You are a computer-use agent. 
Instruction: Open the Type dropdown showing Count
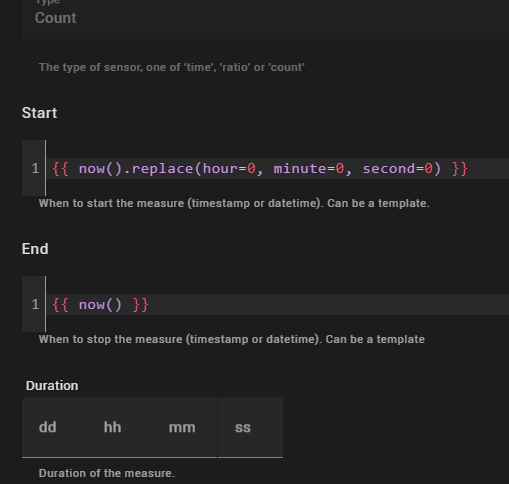265,18
